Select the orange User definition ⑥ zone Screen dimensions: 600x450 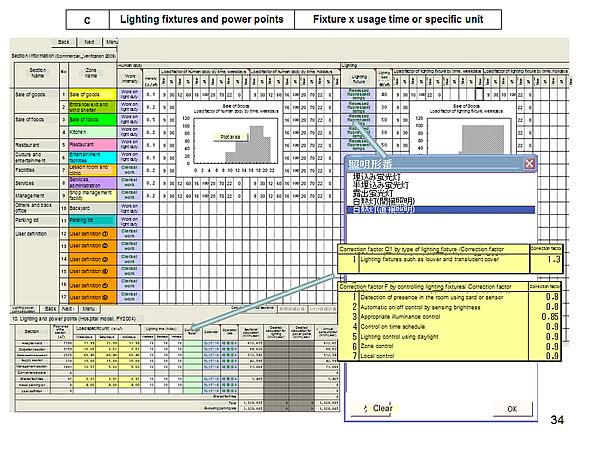click(x=92, y=297)
